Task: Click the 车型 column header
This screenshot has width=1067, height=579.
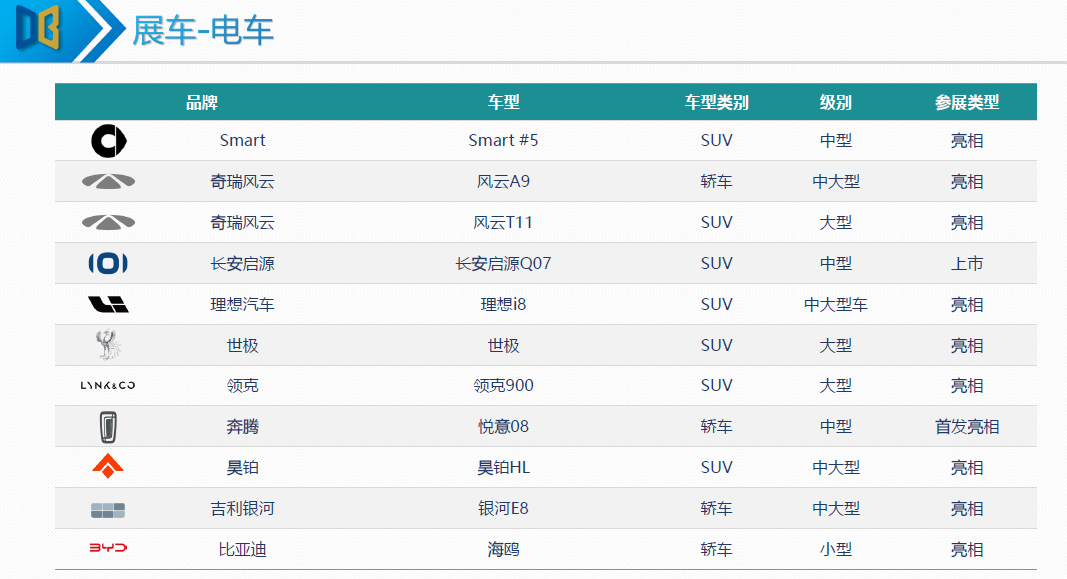Action: coord(504,103)
